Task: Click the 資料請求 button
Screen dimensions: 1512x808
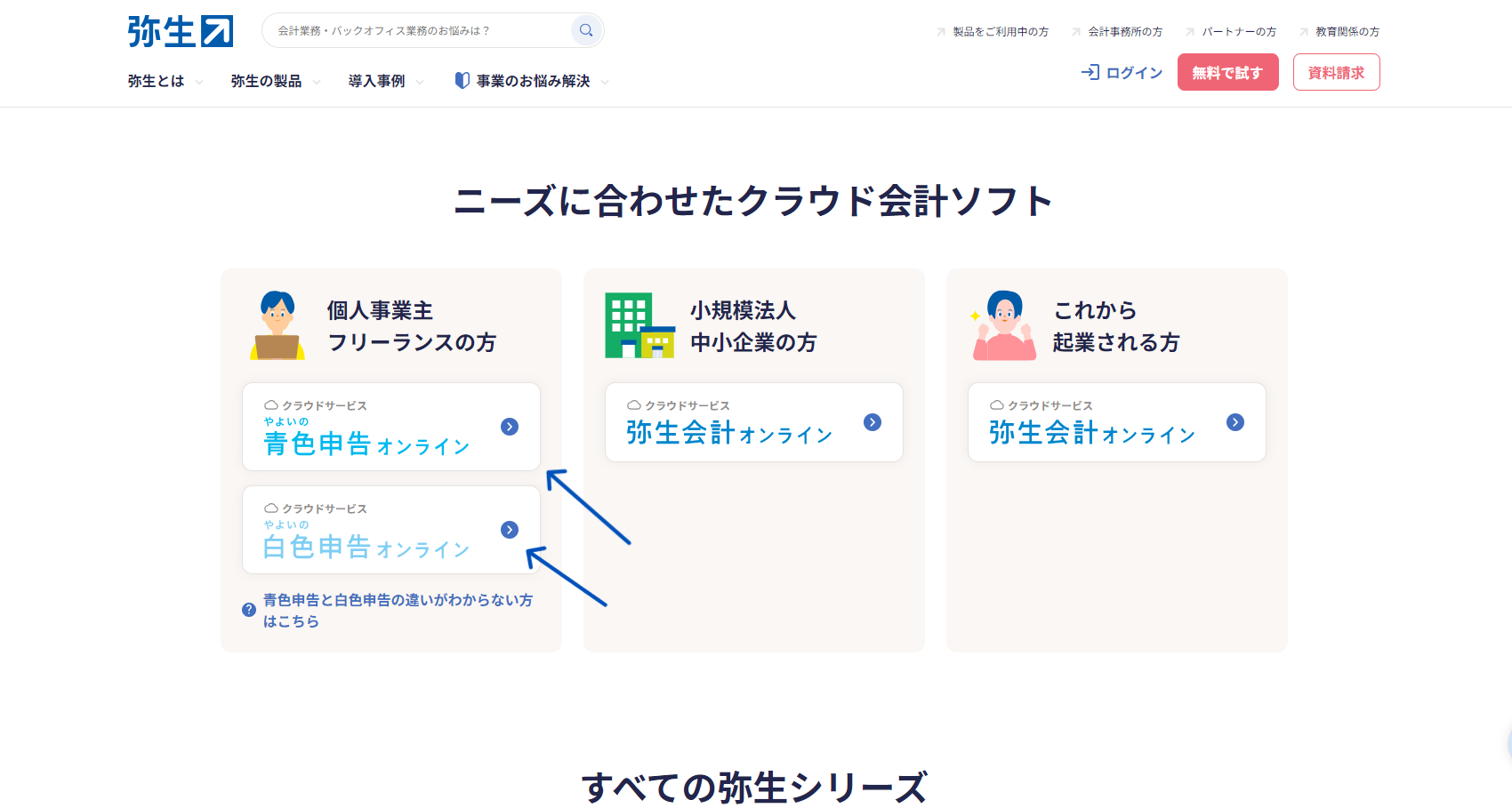Action: tap(1337, 72)
